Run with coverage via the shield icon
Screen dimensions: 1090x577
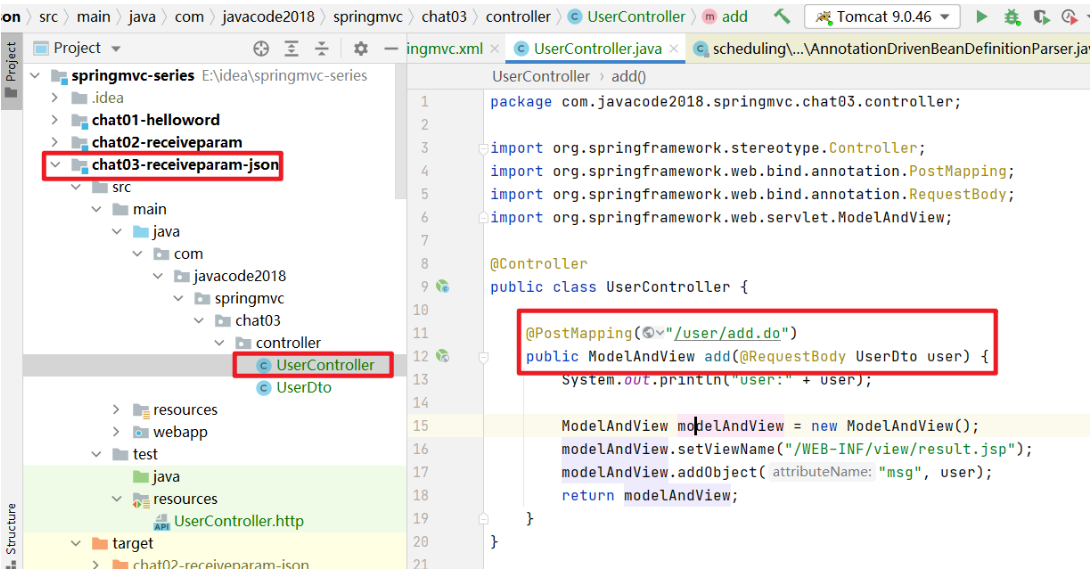tap(1041, 17)
